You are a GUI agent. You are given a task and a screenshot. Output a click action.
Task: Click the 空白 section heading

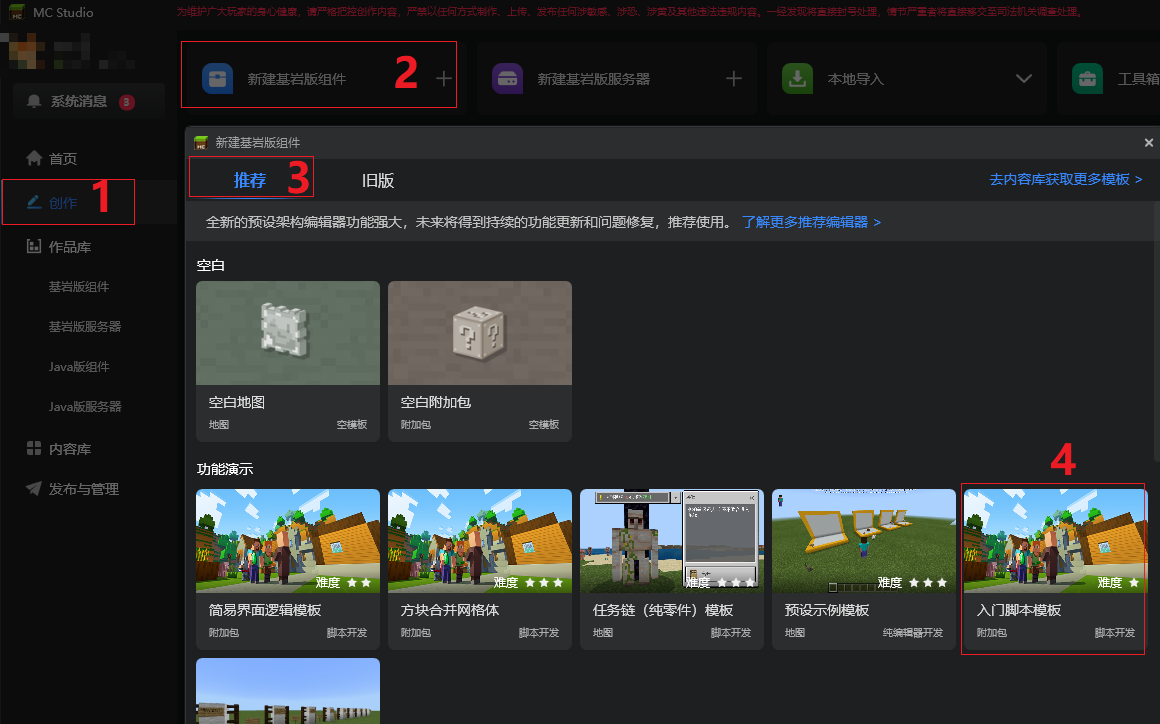211,265
